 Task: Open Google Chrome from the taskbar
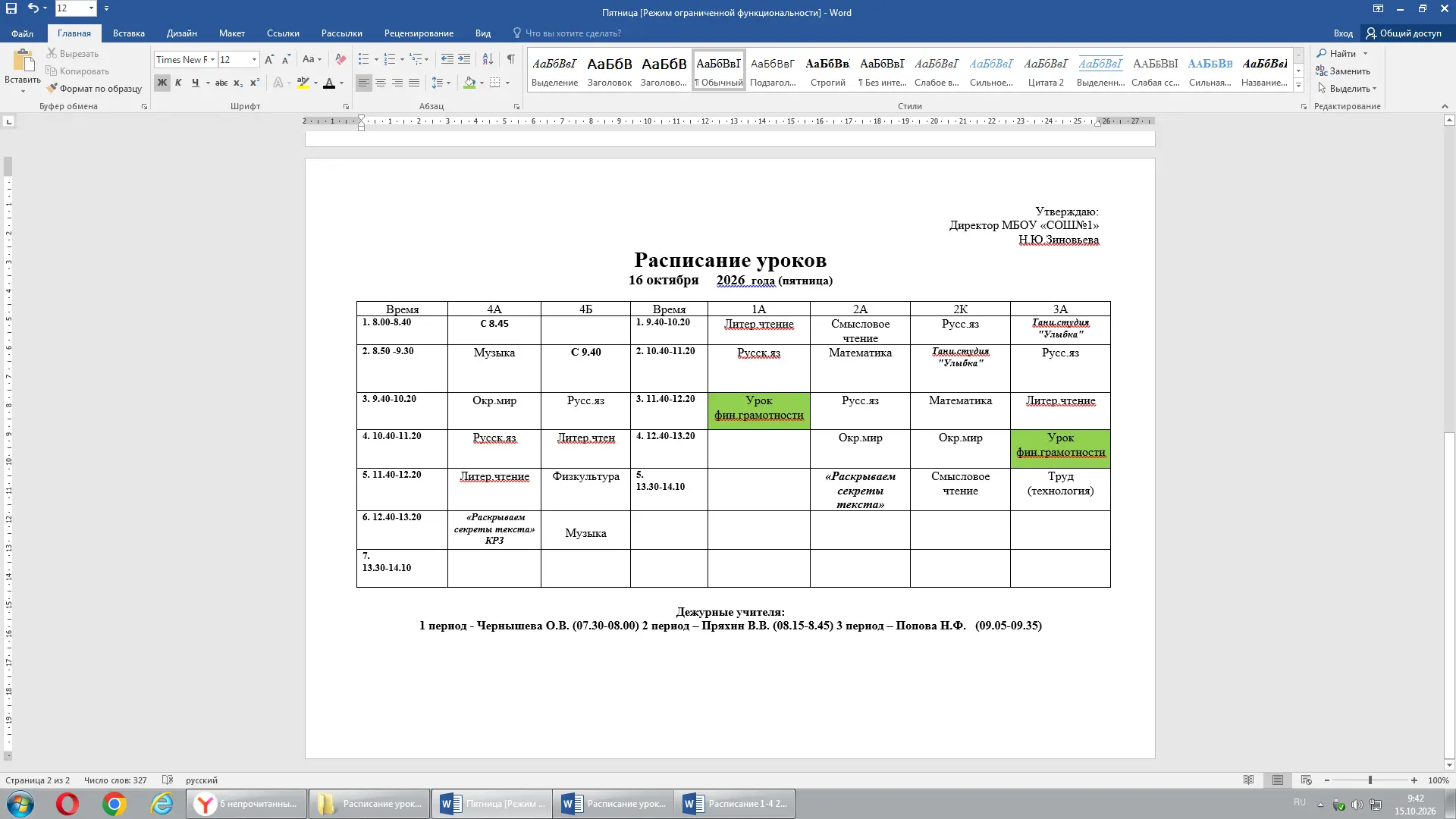tap(115, 804)
